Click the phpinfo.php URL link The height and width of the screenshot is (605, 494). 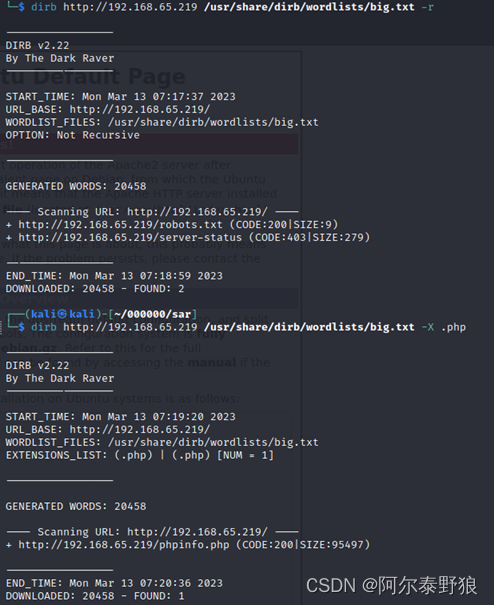(x=124, y=545)
